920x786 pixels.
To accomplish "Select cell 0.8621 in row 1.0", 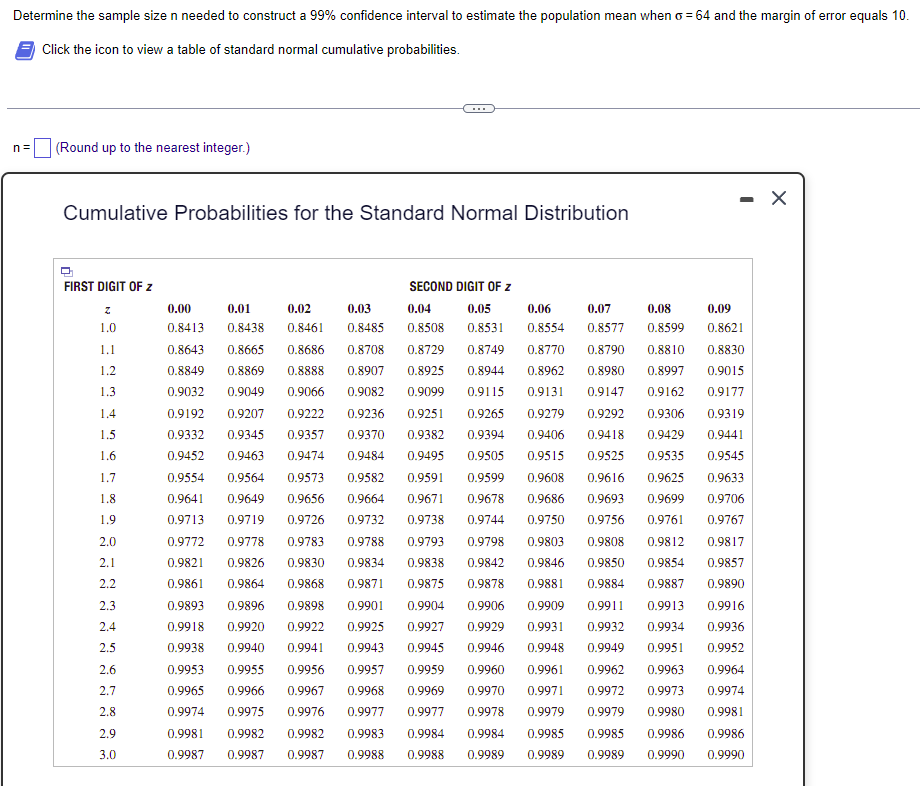I will tap(726, 328).
